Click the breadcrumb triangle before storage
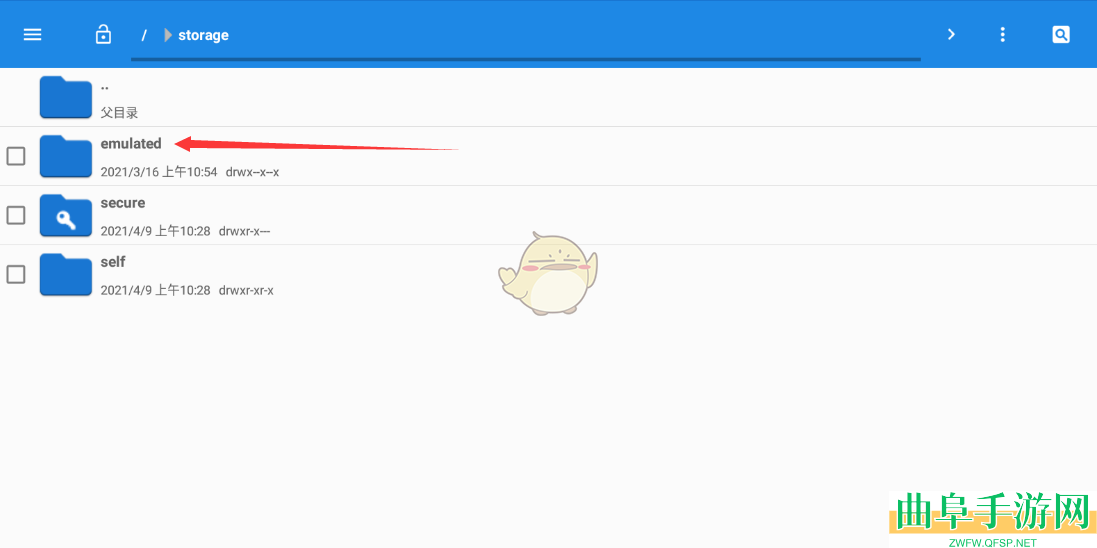 tap(168, 35)
